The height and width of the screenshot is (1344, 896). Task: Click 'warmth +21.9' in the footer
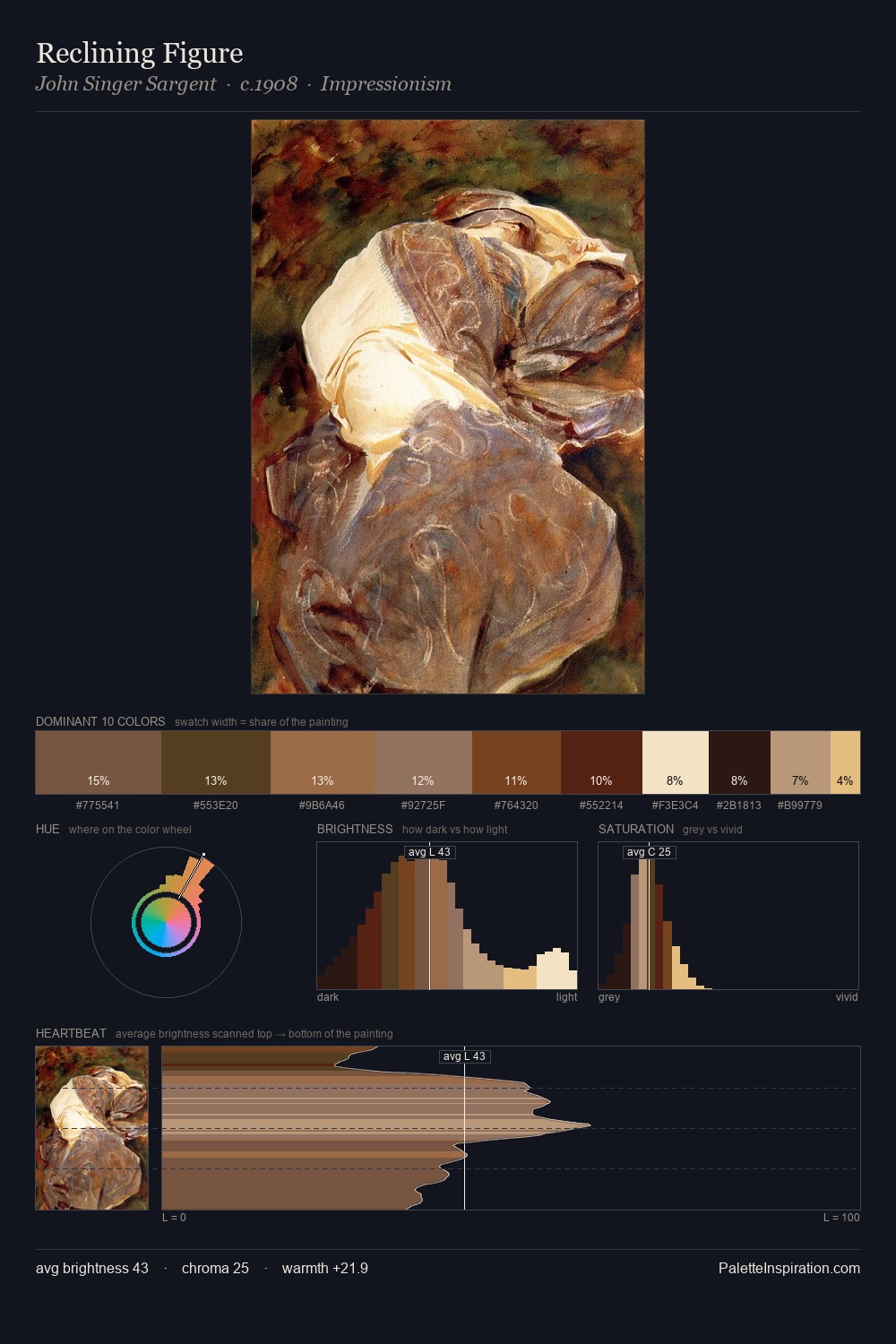click(x=325, y=1268)
